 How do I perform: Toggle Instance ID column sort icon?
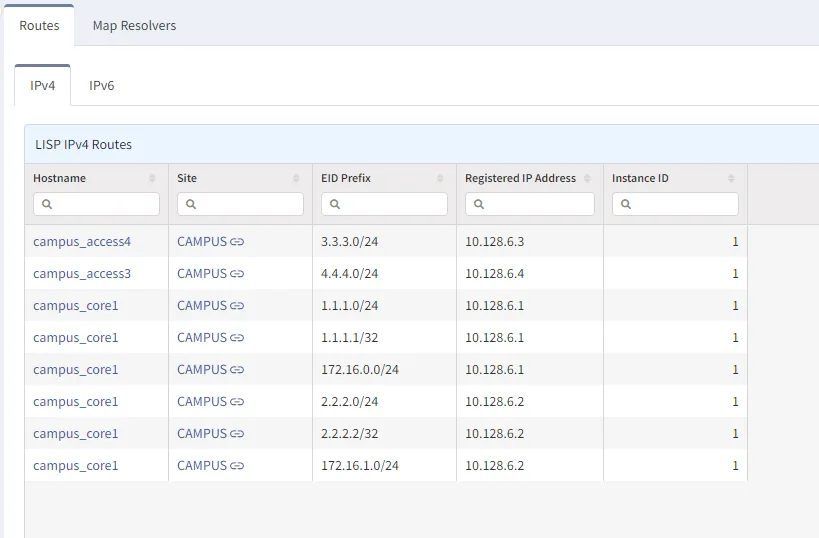tap(731, 178)
